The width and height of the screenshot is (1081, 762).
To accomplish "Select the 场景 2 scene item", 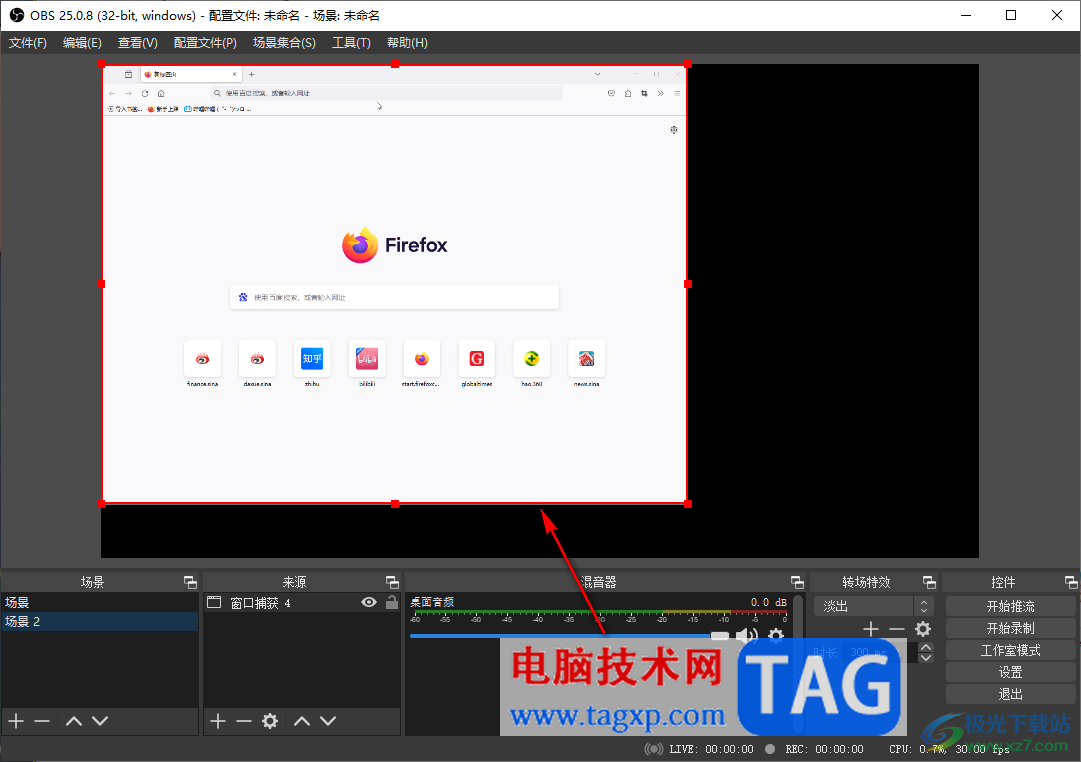I will click(x=100, y=621).
